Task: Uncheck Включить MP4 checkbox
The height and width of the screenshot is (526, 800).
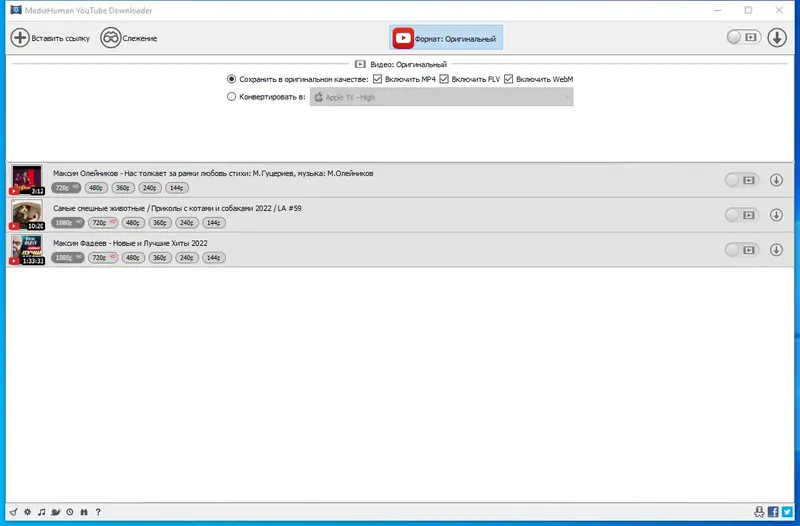Action: tap(378, 79)
